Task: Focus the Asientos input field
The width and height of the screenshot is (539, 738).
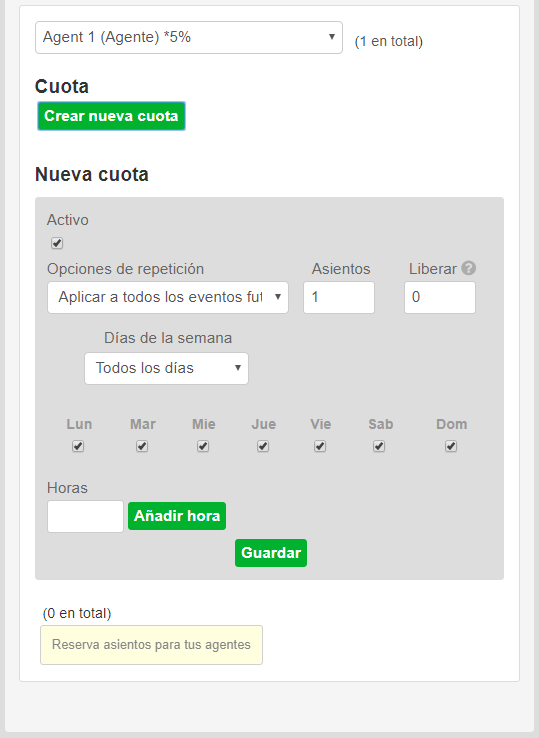Action: (339, 297)
